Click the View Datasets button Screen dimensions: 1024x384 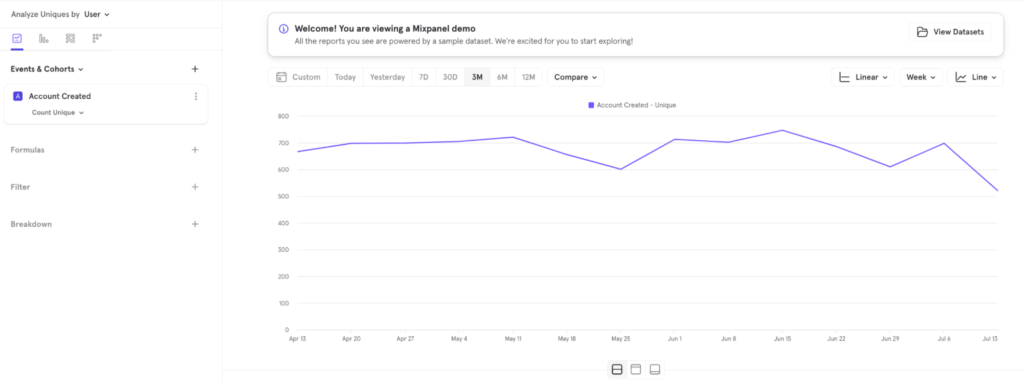coord(950,32)
